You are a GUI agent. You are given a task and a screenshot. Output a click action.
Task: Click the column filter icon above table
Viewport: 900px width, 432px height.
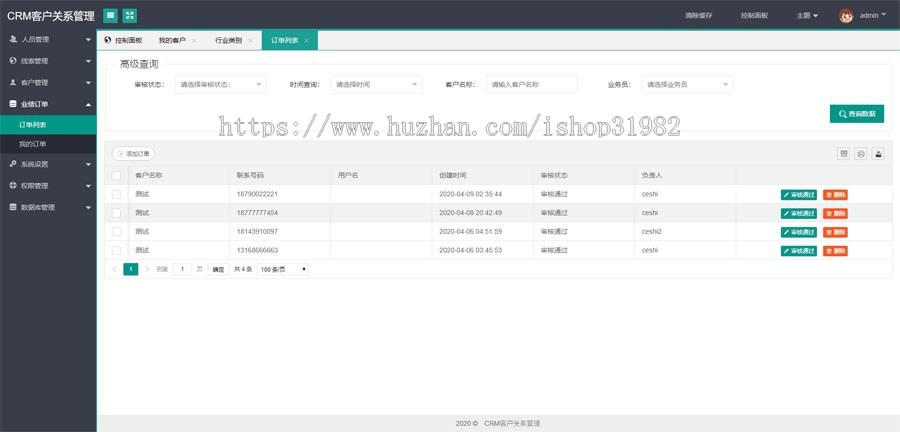click(x=843, y=154)
